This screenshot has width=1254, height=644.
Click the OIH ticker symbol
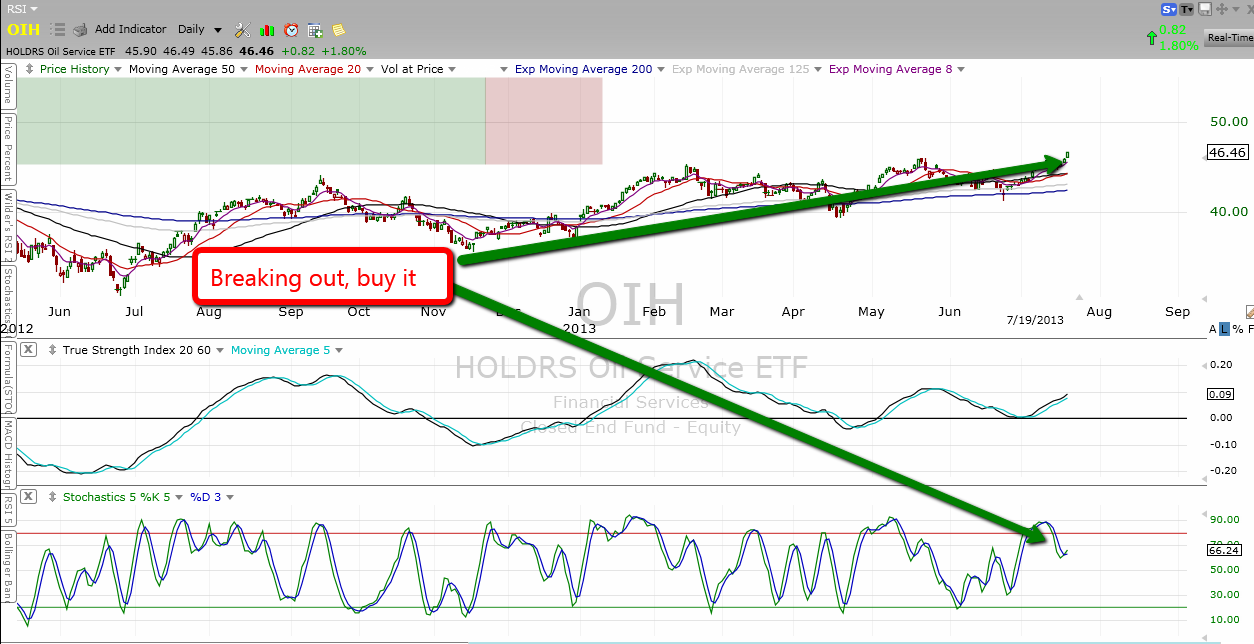[x=24, y=30]
